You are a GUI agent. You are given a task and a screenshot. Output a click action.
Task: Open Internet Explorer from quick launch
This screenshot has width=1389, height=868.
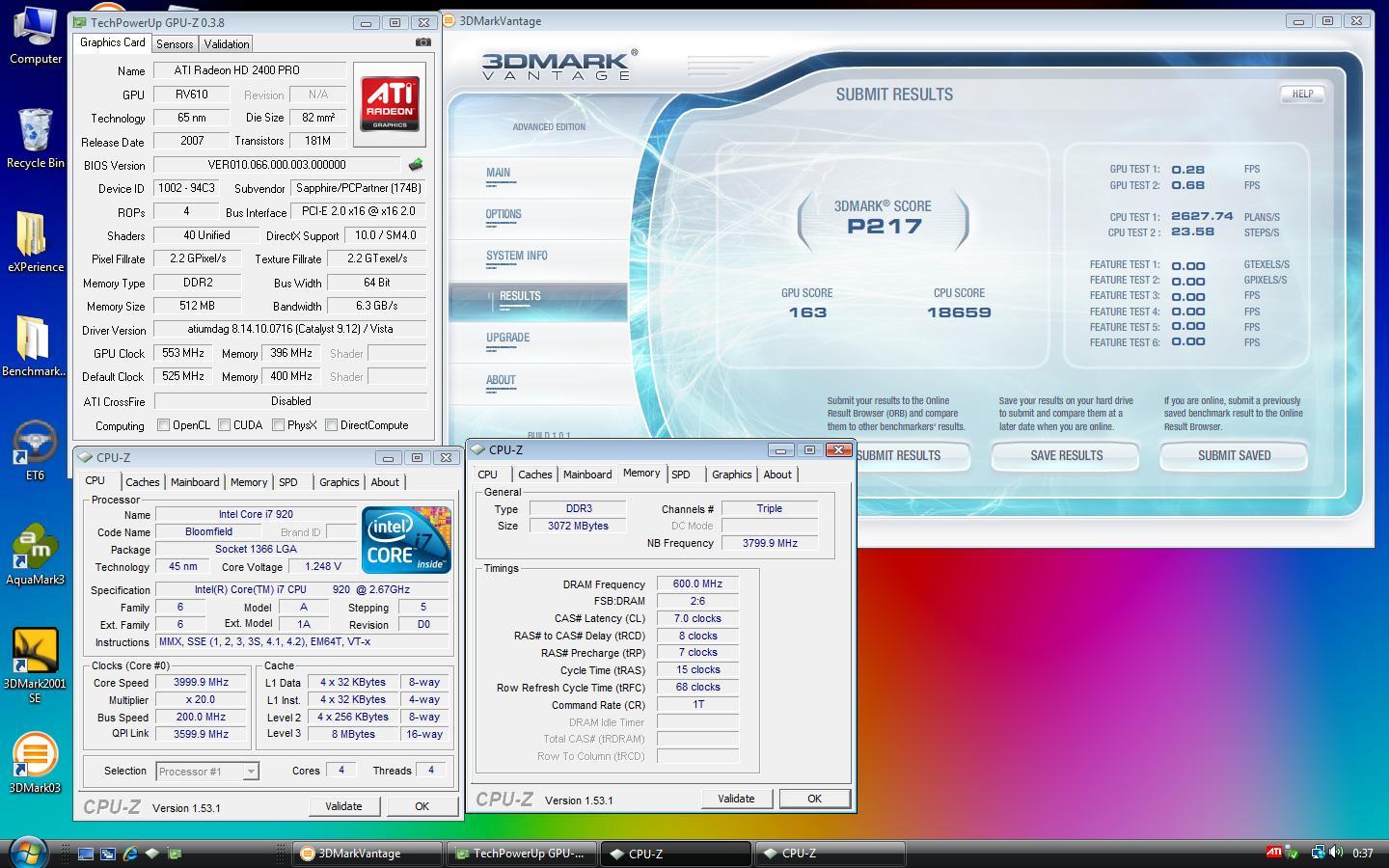point(130,854)
